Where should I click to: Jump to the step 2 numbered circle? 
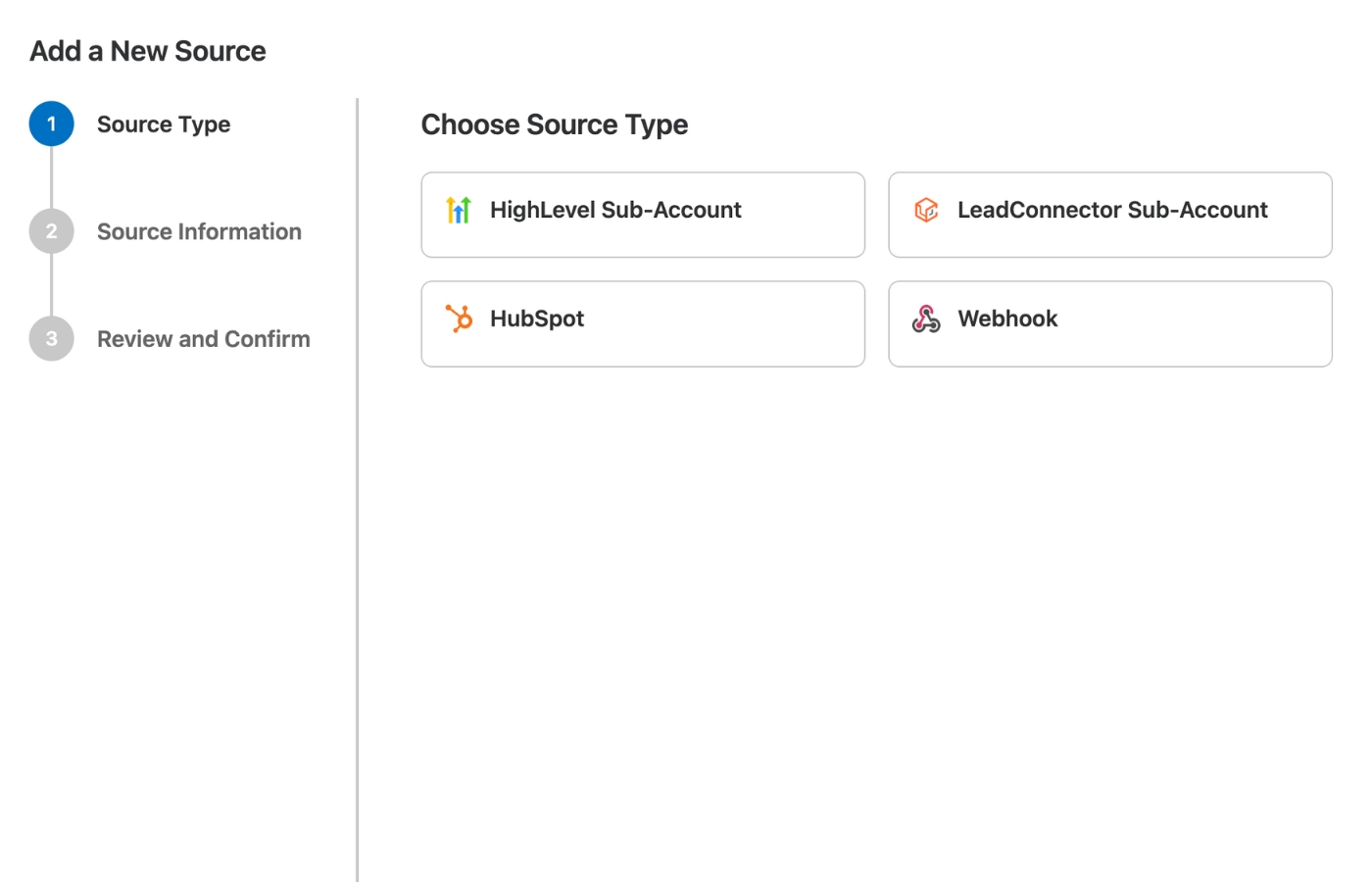click(52, 232)
